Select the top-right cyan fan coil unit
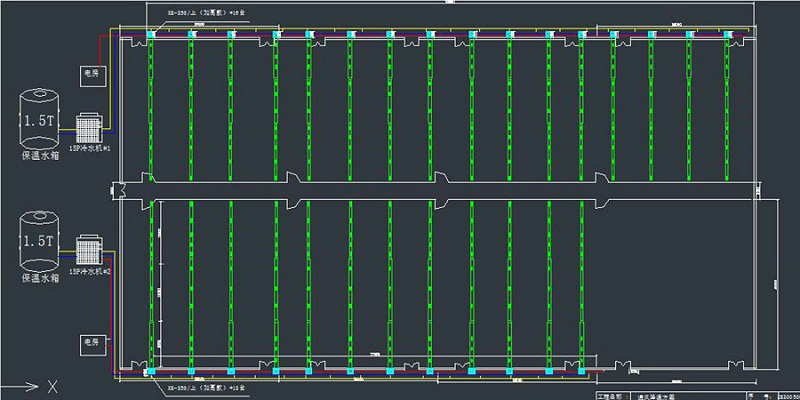 [x=727, y=37]
